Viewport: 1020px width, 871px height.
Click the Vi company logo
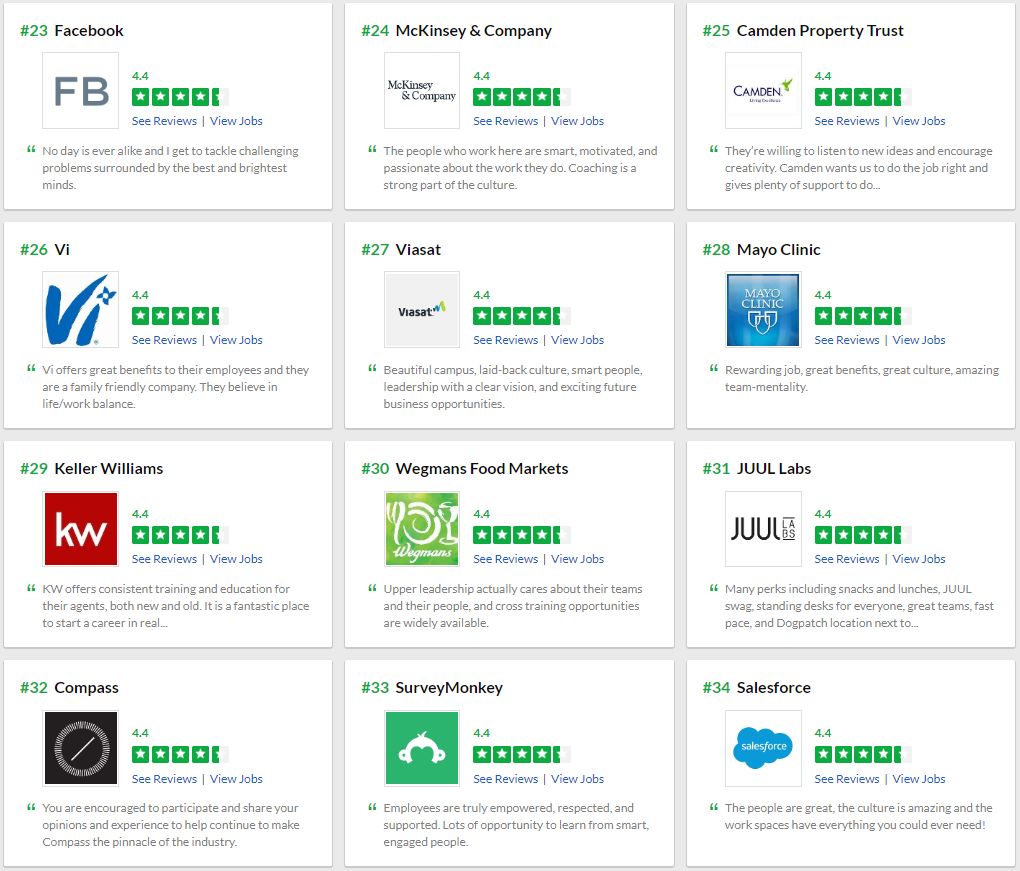(81, 310)
